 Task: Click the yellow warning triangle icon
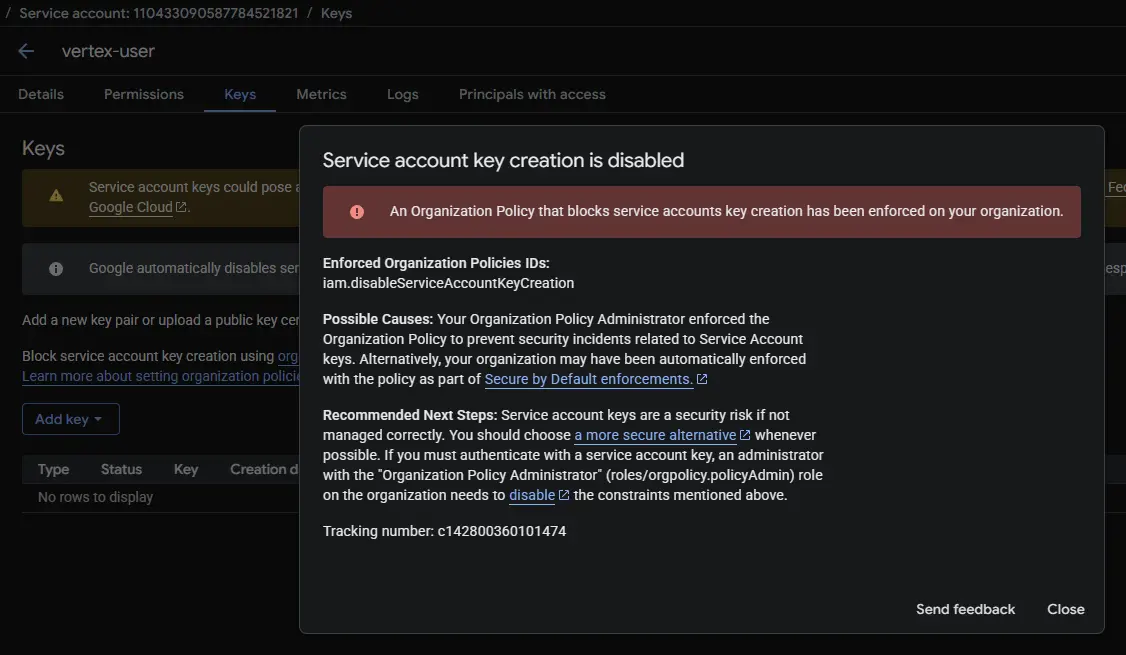56,196
